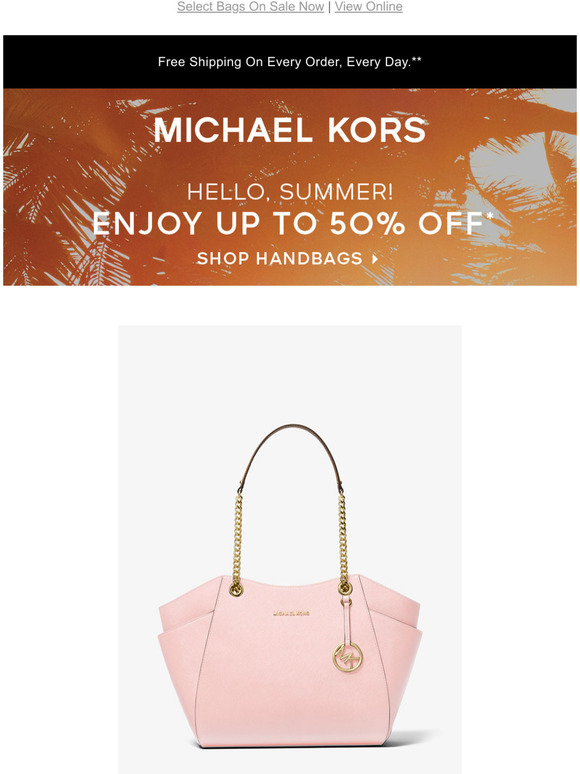The image size is (580, 774).
Task: Click the gold Michael Kors lettering on bag
Action: coord(291,614)
